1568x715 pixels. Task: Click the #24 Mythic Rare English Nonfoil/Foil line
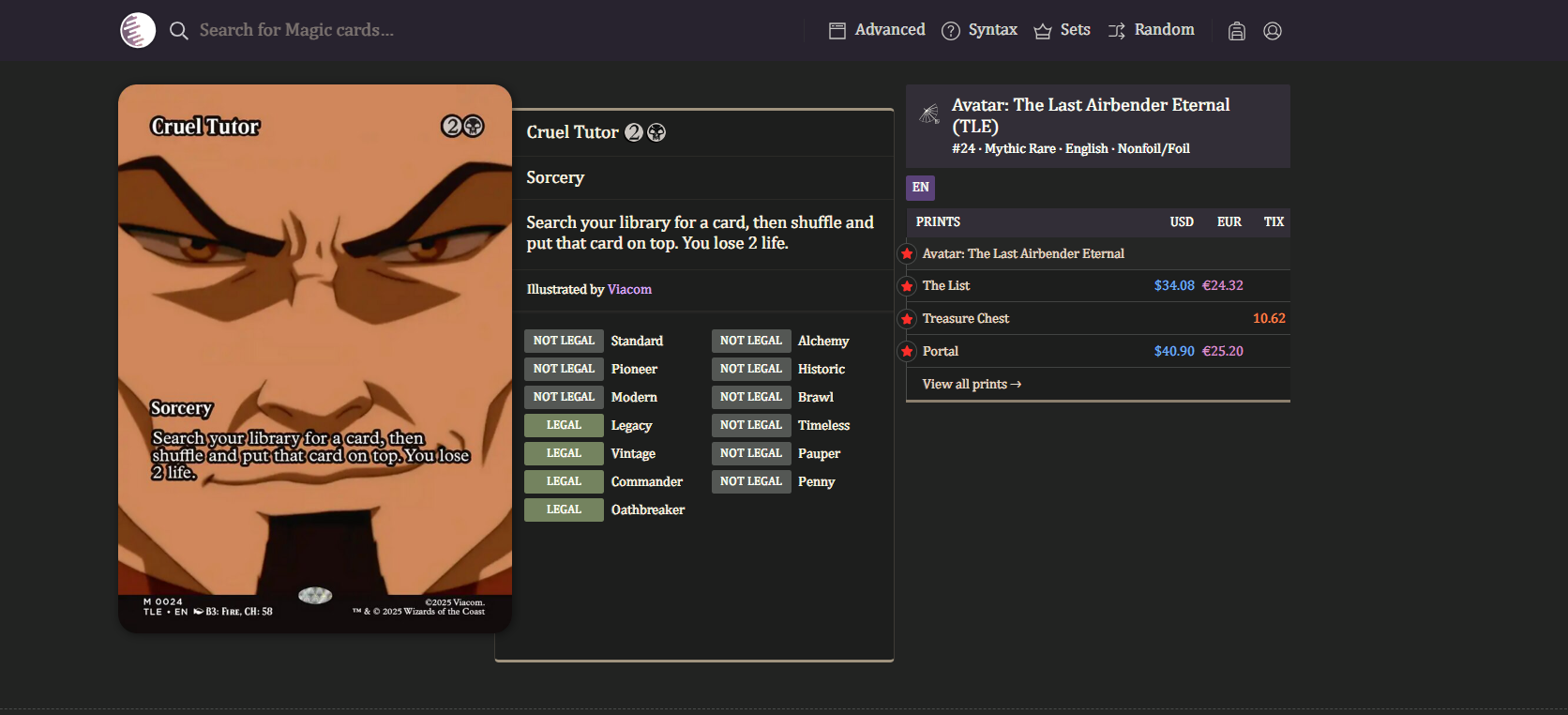(1071, 148)
